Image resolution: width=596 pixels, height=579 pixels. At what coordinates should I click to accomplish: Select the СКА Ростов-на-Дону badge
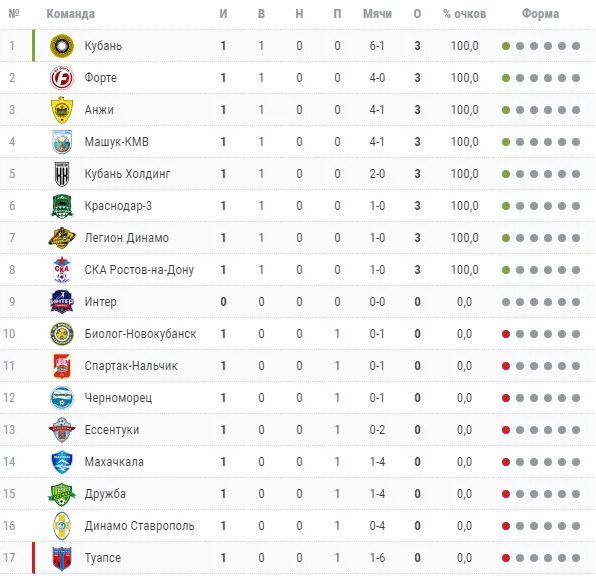tap(62, 270)
